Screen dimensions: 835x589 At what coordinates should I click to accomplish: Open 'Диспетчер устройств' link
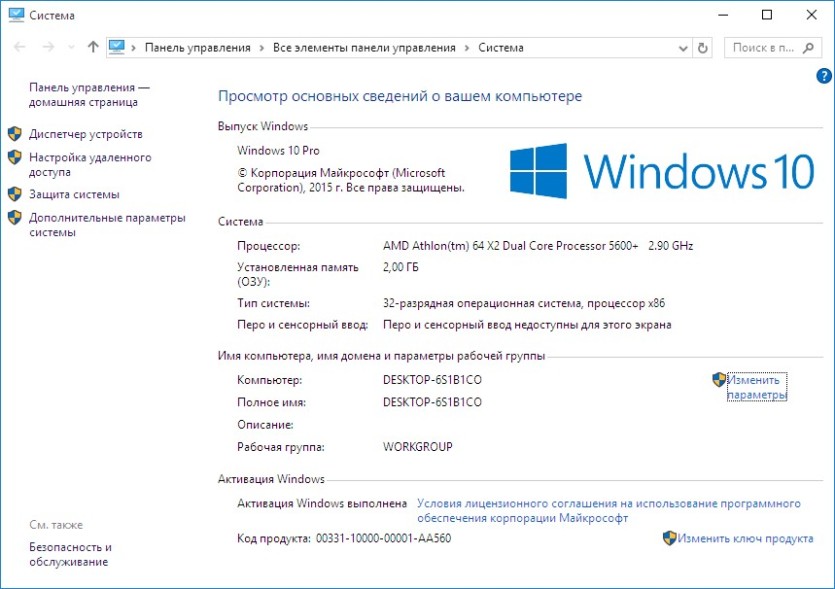(x=86, y=134)
